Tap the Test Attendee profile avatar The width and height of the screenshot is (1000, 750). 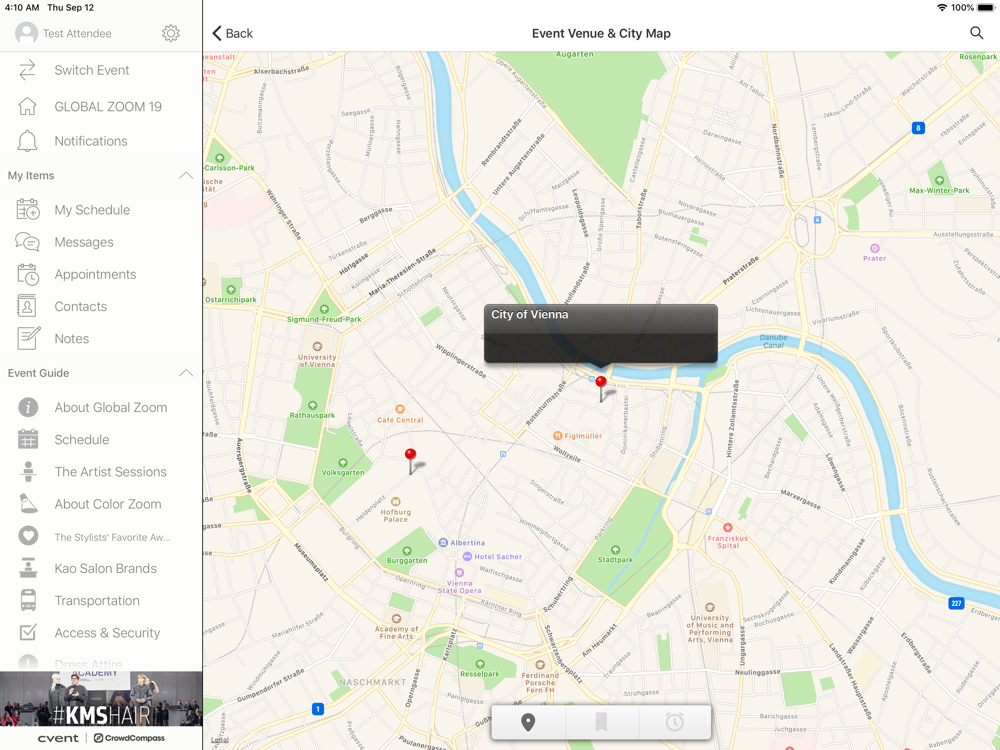pos(26,33)
